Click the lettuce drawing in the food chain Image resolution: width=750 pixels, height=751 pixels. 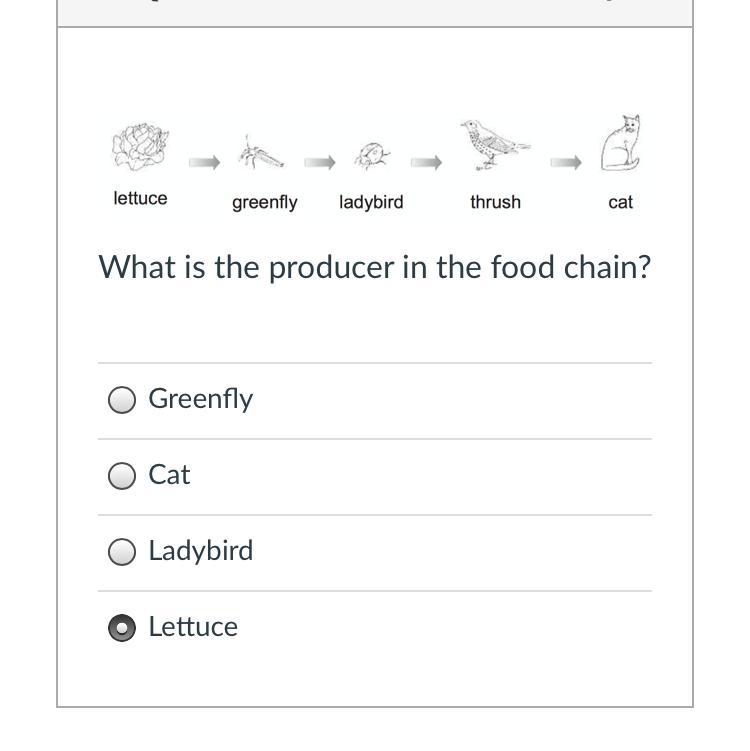point(140,148)
